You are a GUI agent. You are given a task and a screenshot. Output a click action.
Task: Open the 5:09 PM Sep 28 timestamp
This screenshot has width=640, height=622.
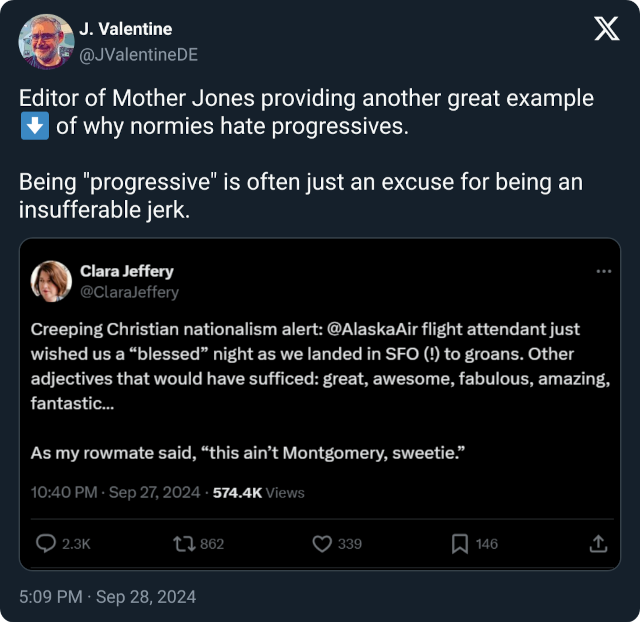(x=108, y=597)
